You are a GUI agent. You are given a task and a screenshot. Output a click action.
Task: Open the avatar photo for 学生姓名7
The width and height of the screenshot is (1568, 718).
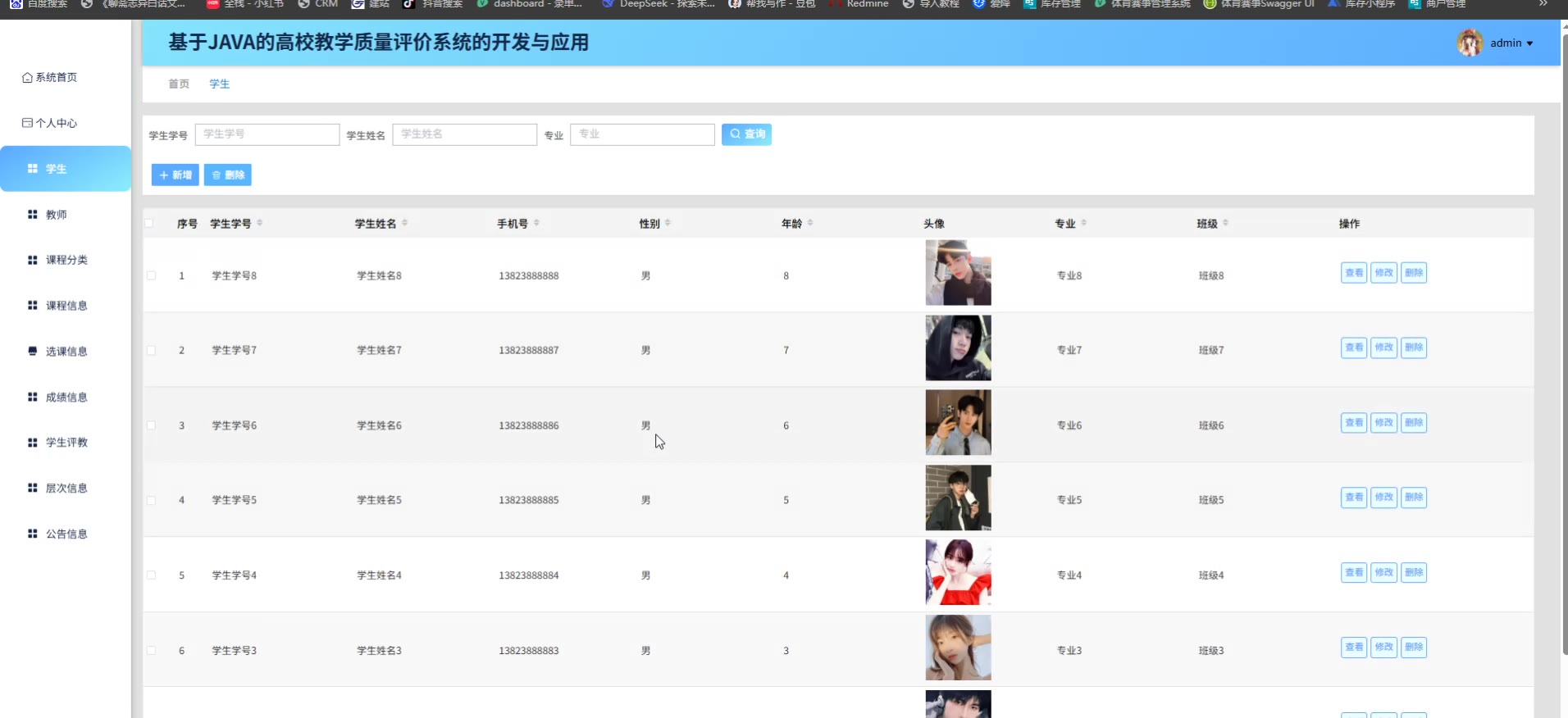(x=958, y=348)
